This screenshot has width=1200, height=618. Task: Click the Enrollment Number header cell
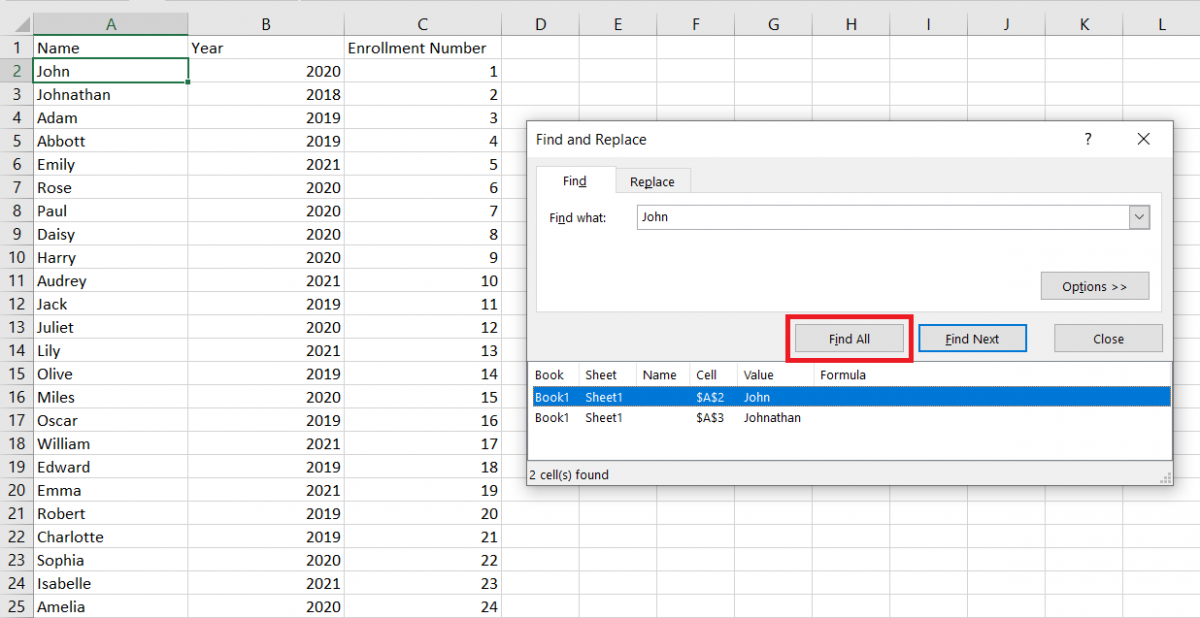[x=423, y=48]
